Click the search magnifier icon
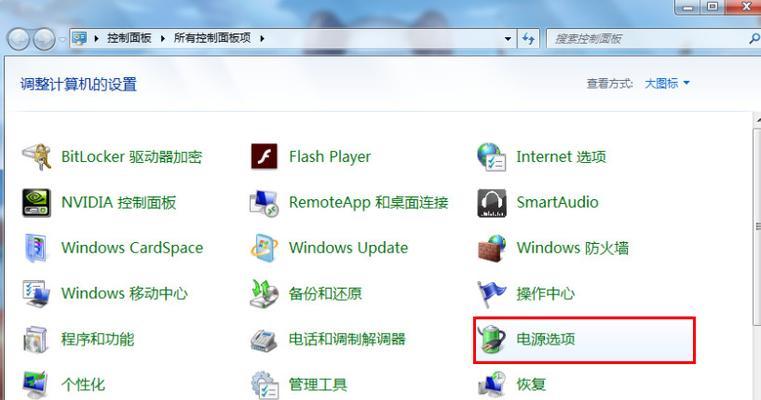 755,38
